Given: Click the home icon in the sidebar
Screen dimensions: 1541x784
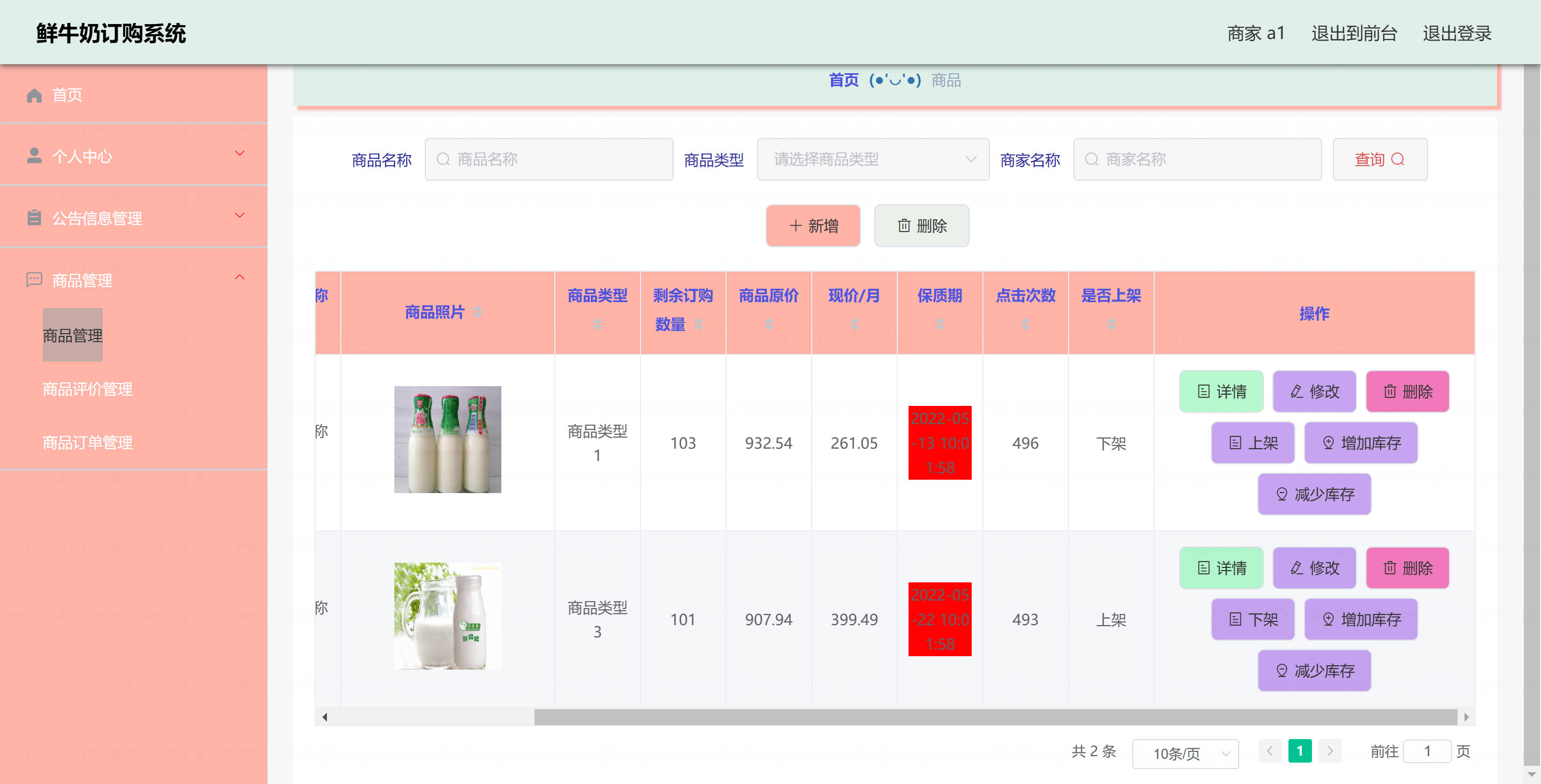Looking at the screenshot, I should click(x=34, y=95).
